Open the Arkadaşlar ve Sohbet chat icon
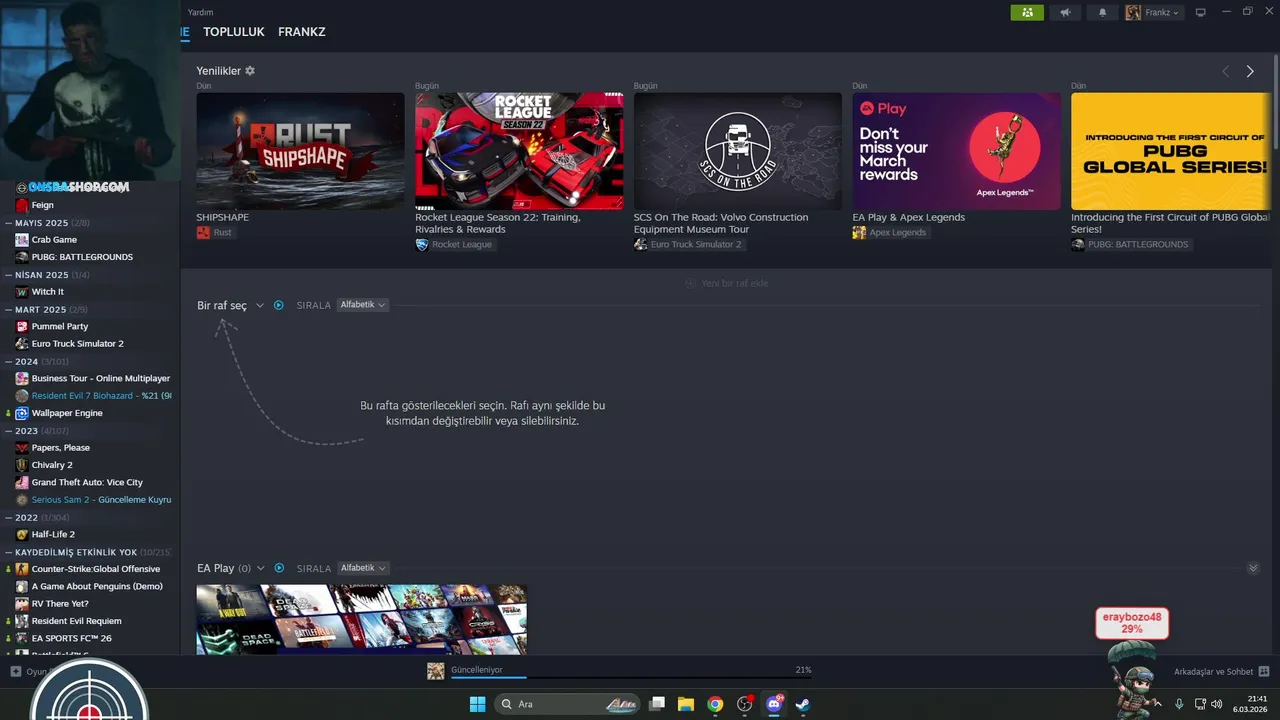The image size is (1280, 720). point(1264,671)
